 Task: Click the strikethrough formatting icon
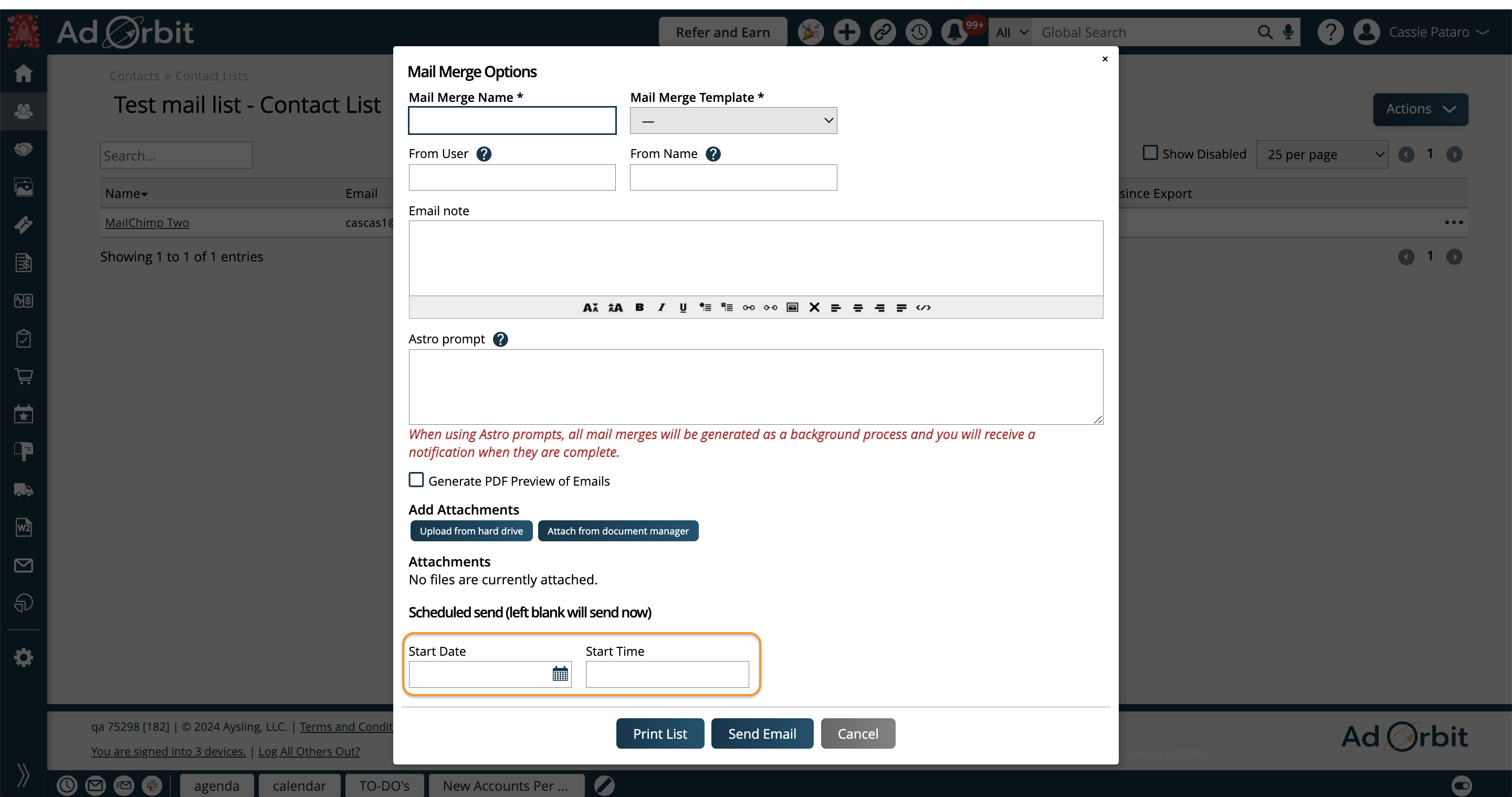[x=815, y=307]
